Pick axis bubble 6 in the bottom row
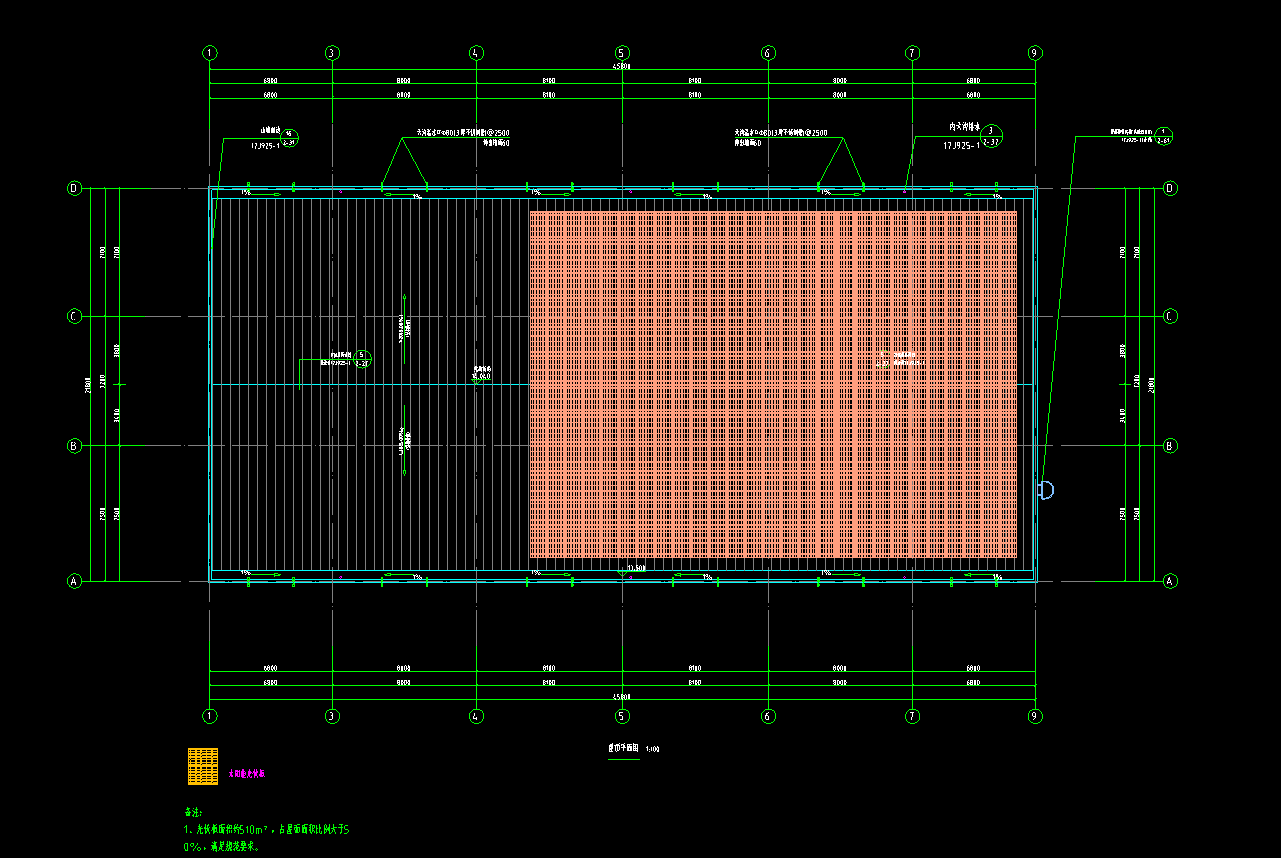 coord(768,716)
